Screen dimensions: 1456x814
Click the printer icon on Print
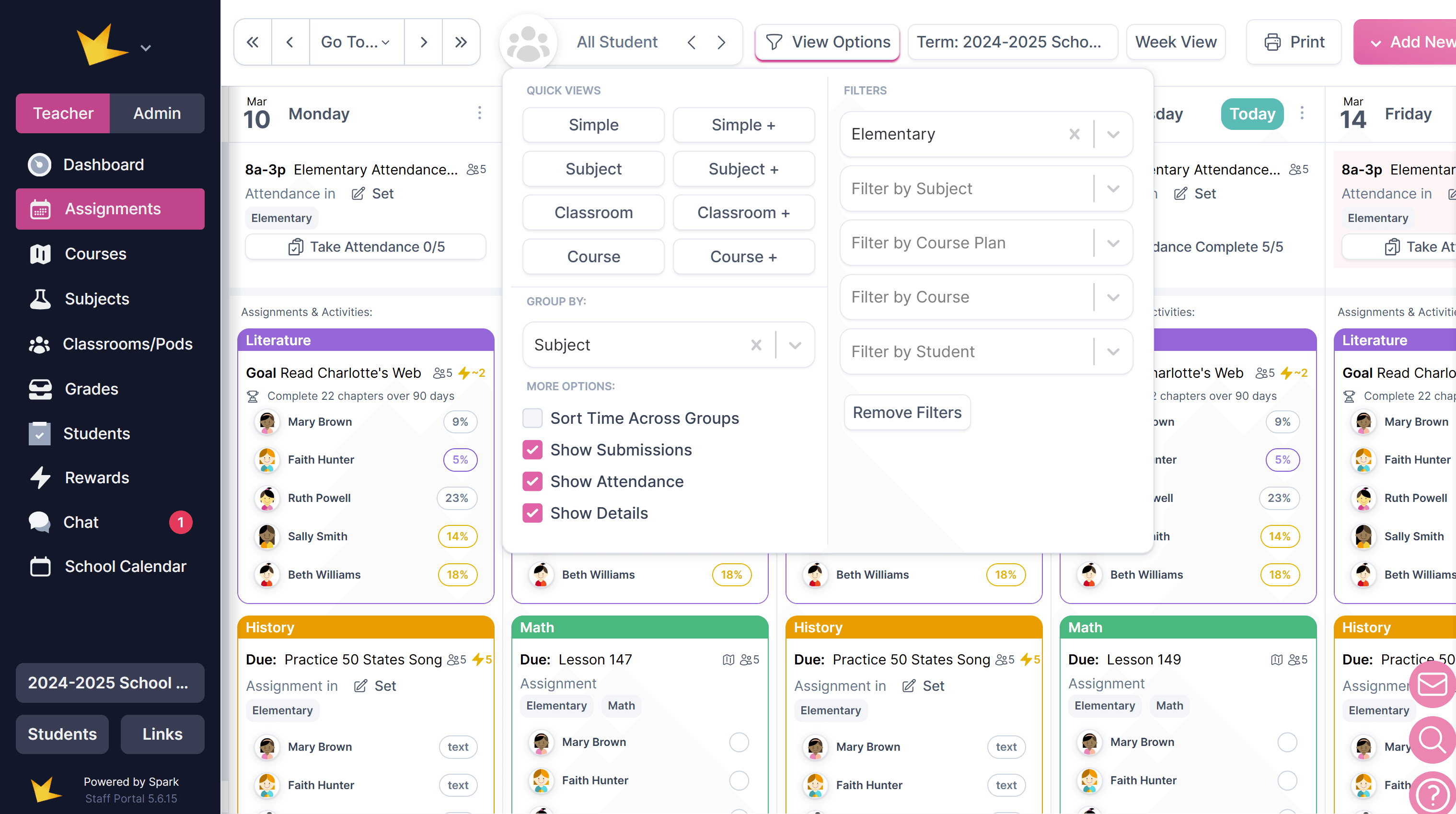[x=1272, y=42]
